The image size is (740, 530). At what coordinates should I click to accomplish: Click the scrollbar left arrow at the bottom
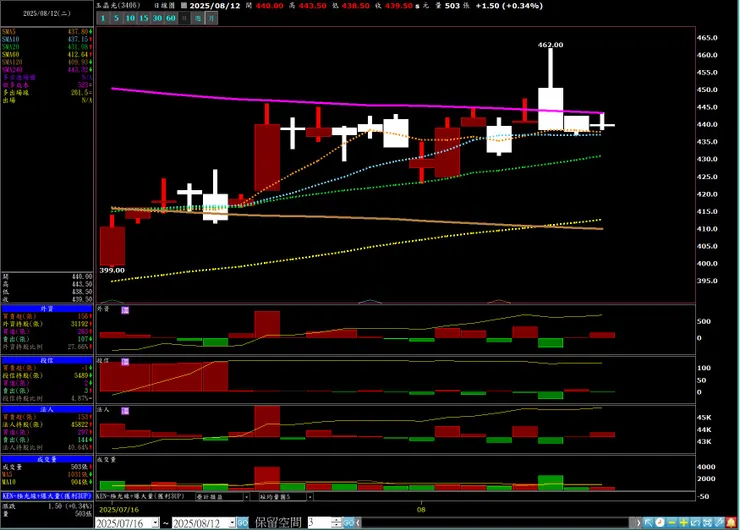[x=359, y=522]
